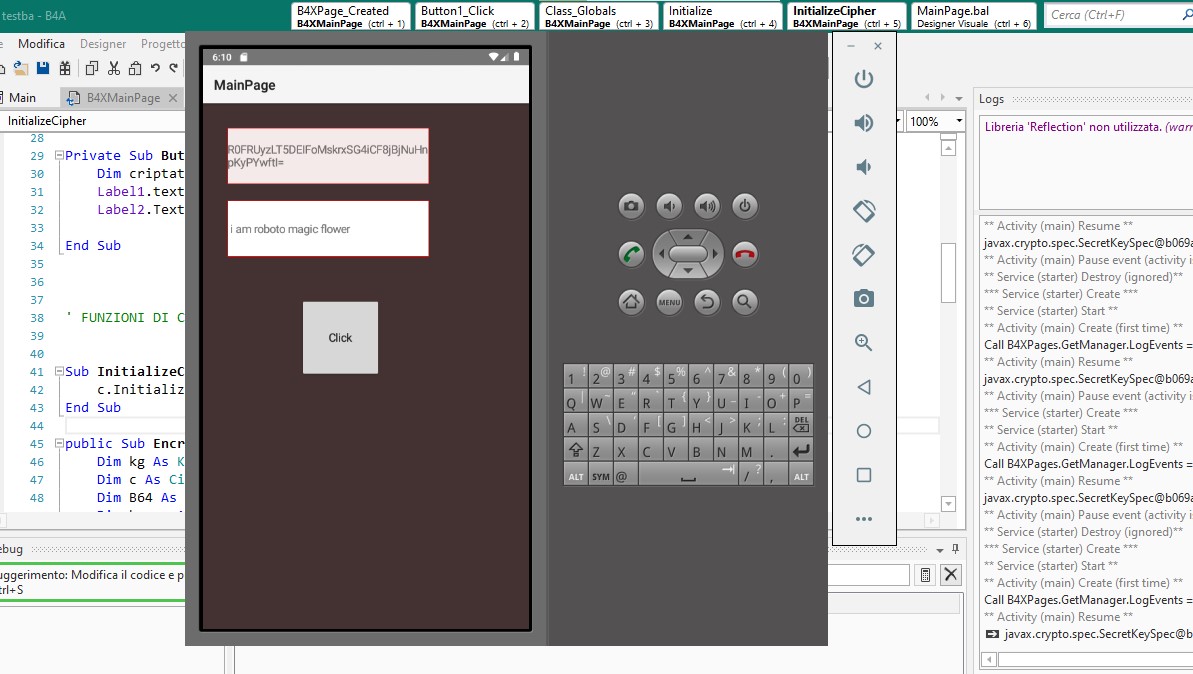The image size is (1193, 674).
Task: Open the Designer menu
Action: (103, 44)
